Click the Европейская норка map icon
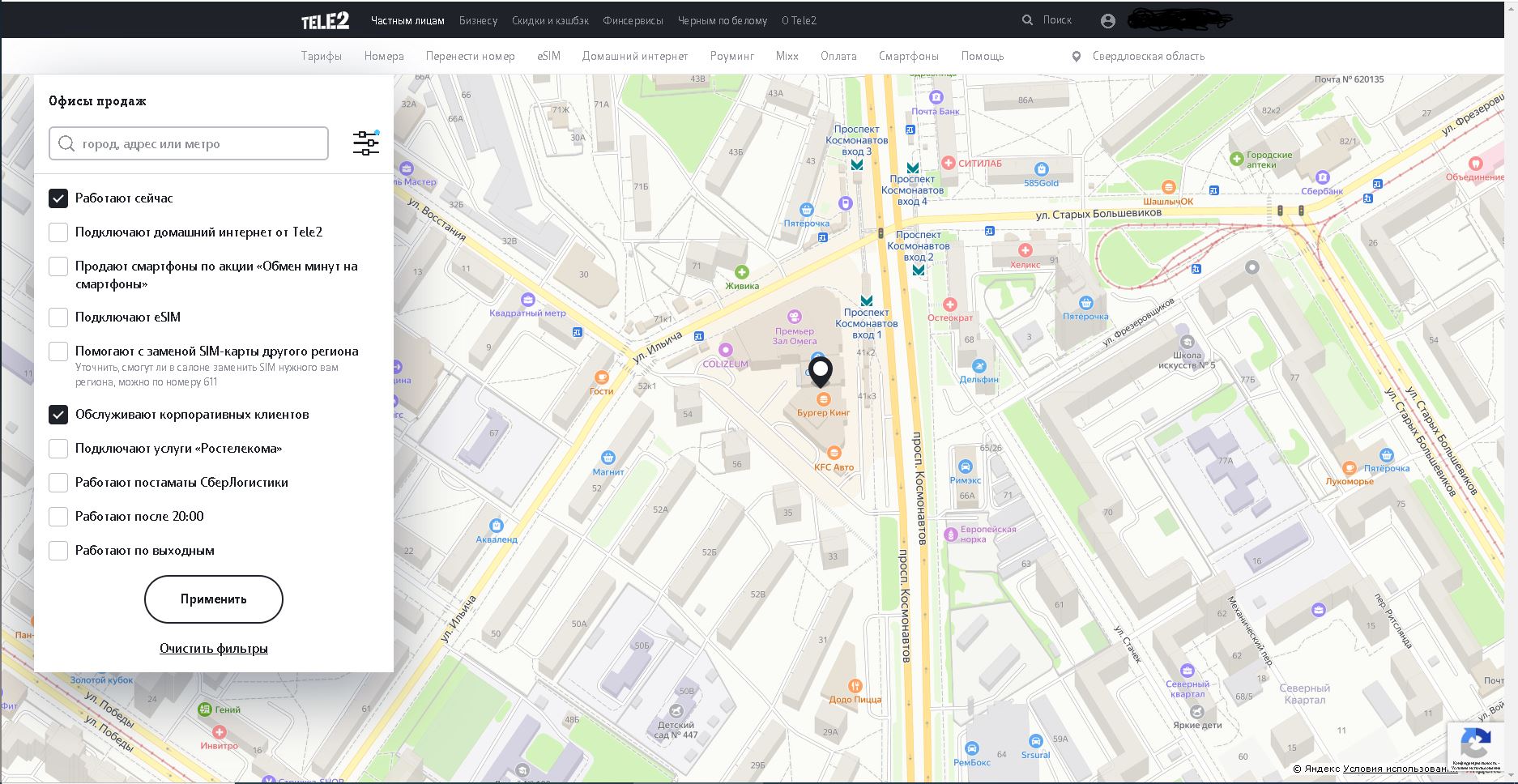1518x784 pixels. [951, 535]
